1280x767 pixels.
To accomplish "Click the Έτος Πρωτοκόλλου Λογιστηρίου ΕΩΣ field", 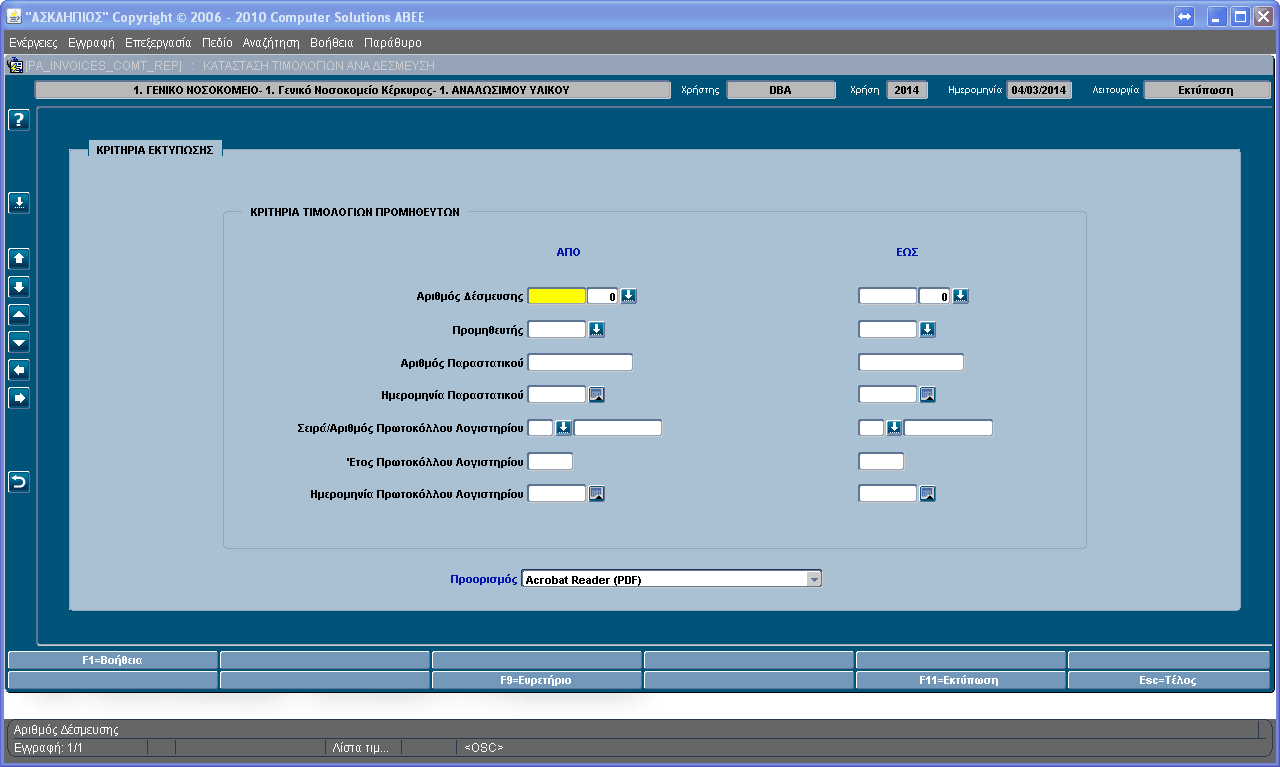I will click(x=881, y=461).
